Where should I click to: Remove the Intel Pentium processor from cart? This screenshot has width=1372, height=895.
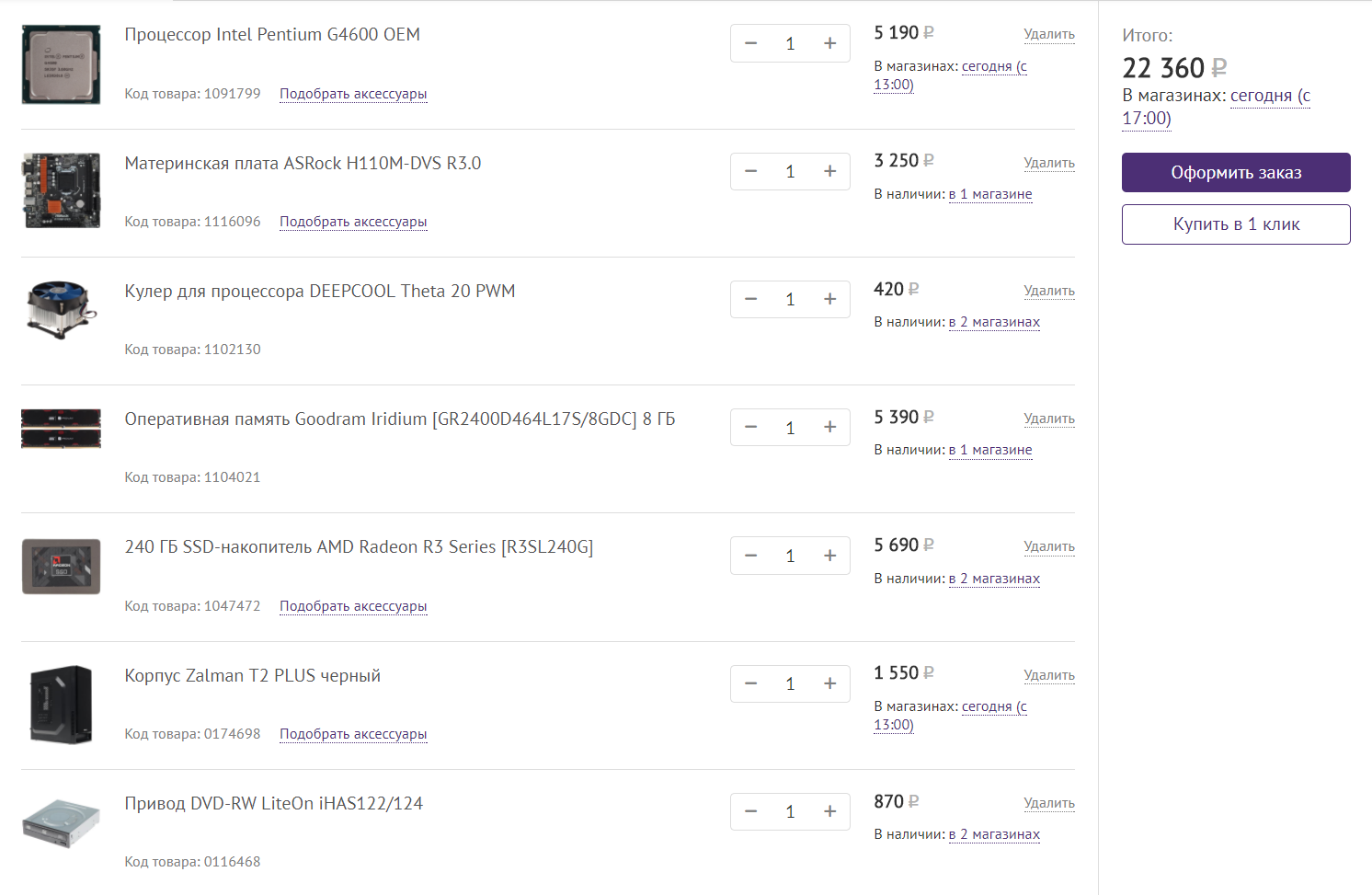(1048, 35)
